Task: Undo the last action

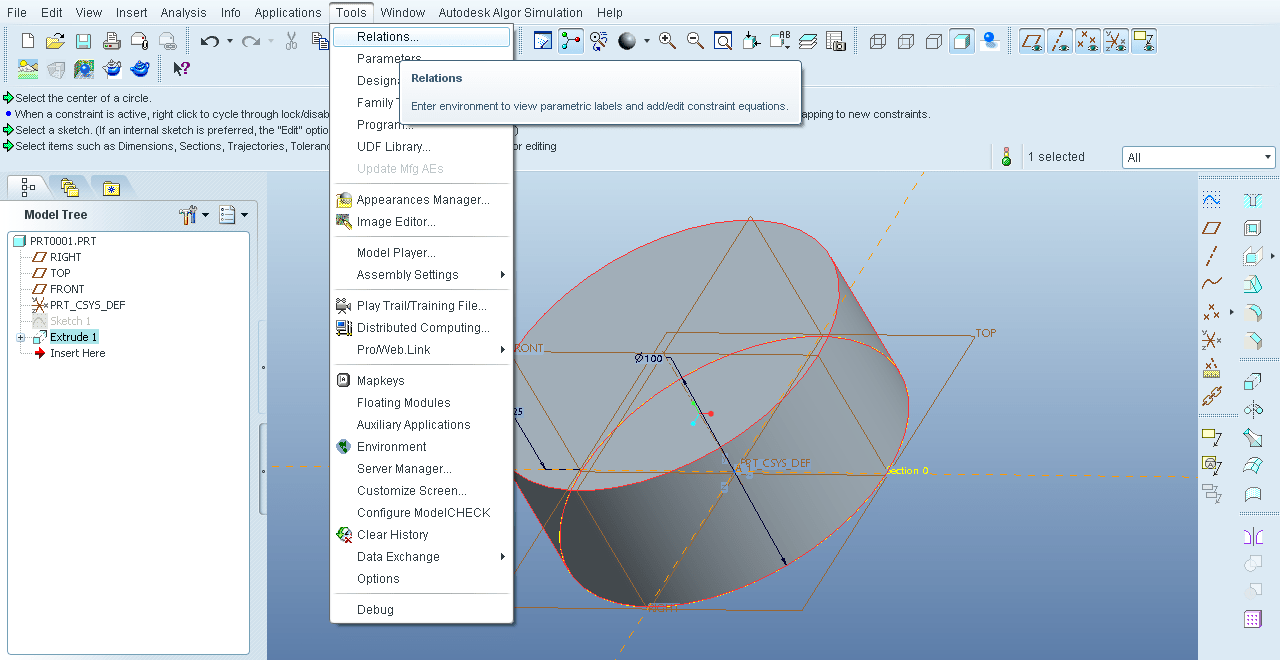Action: [x=210, y=41]
